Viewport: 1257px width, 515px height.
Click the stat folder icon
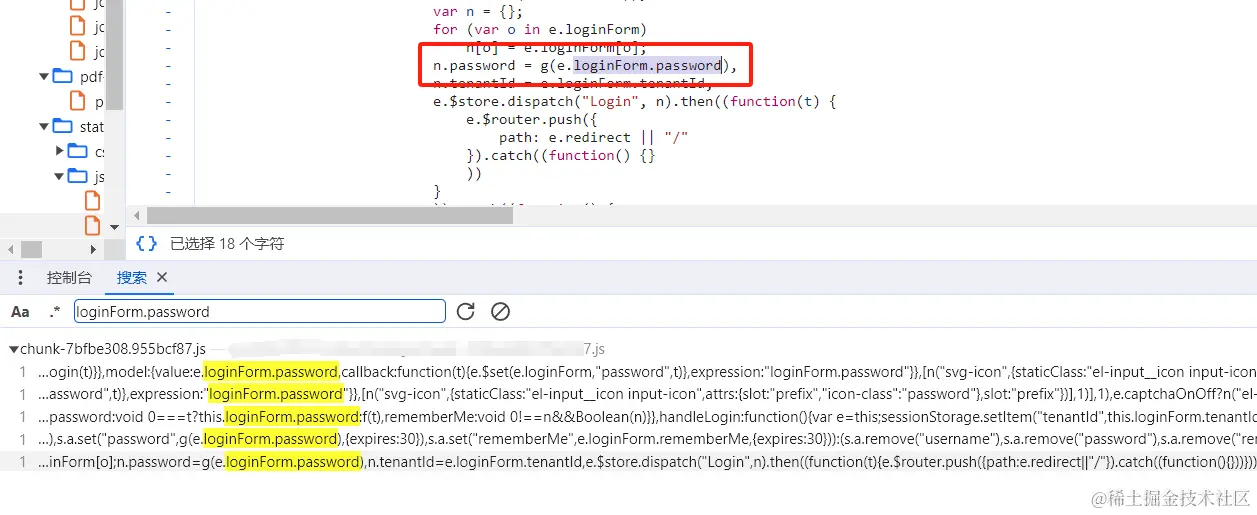63,127
